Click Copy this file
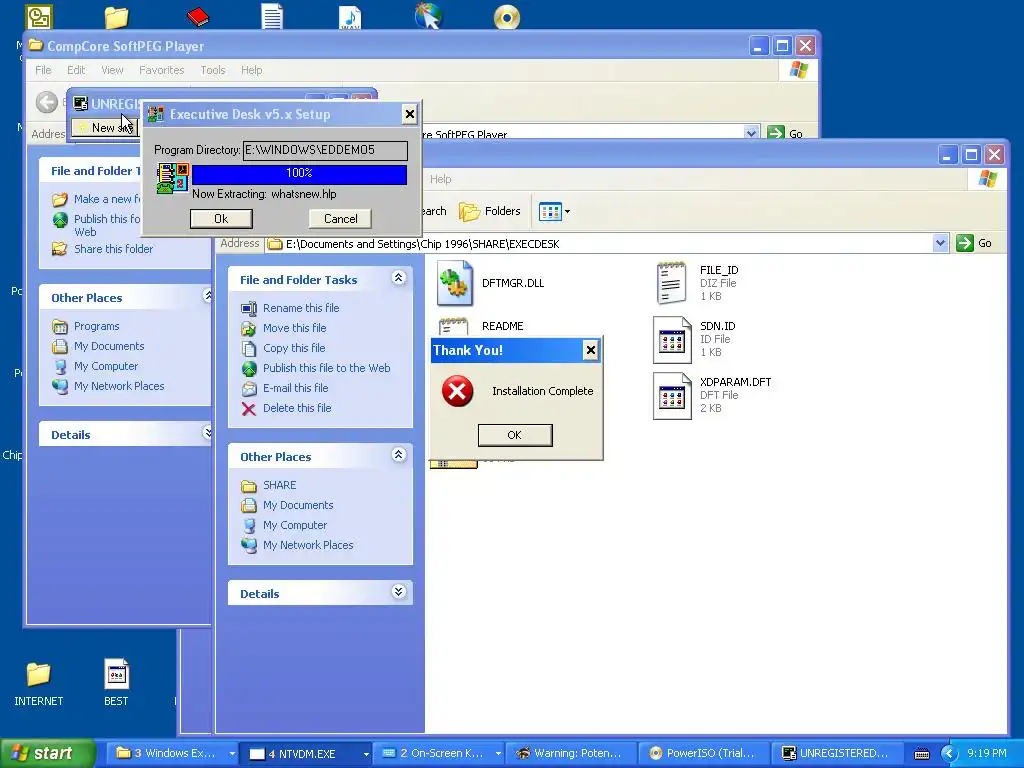 (x=294, y=348)
